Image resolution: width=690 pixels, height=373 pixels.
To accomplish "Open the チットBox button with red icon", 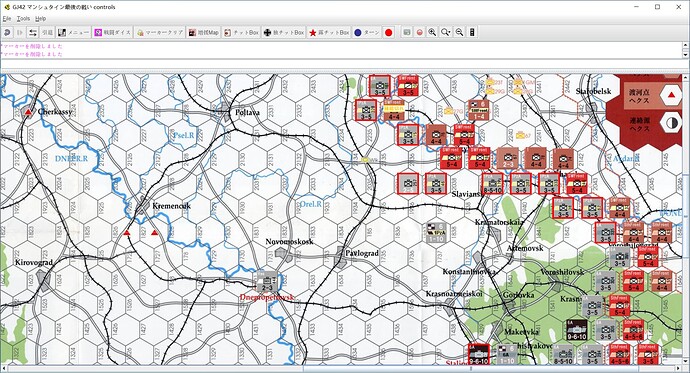I will 241,33.
